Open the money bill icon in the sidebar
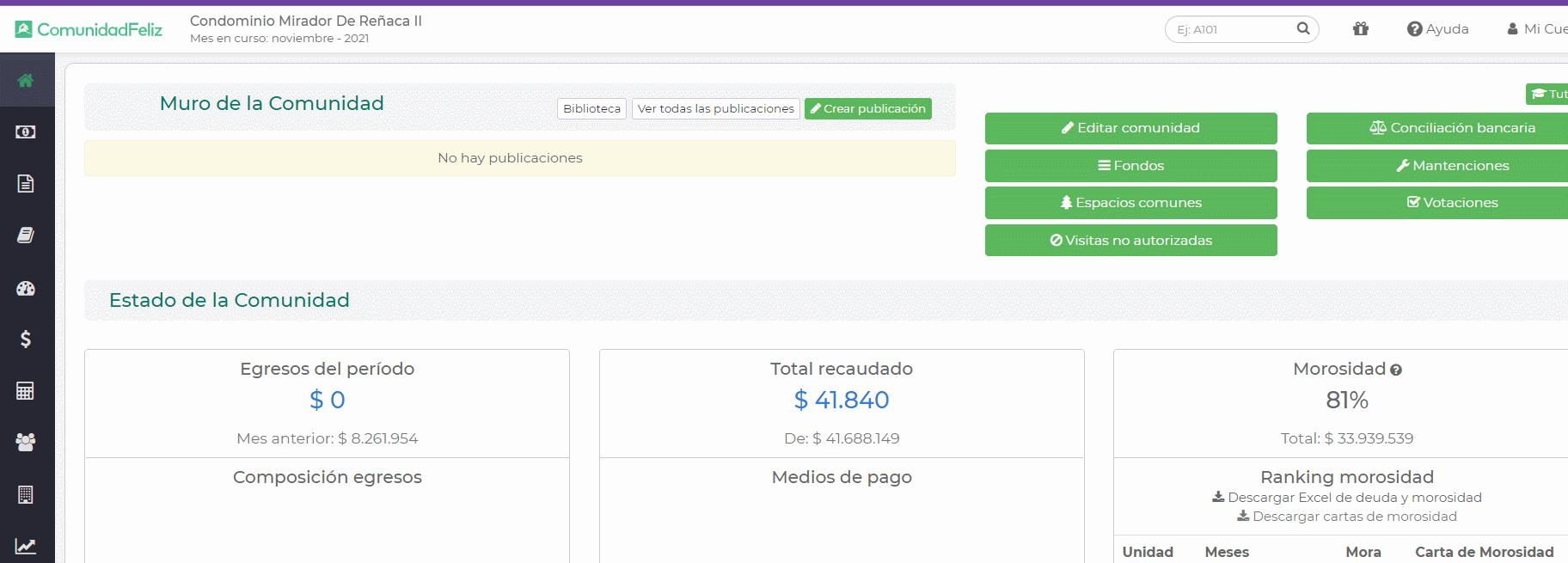1568x563 pixels. [26, 132]
